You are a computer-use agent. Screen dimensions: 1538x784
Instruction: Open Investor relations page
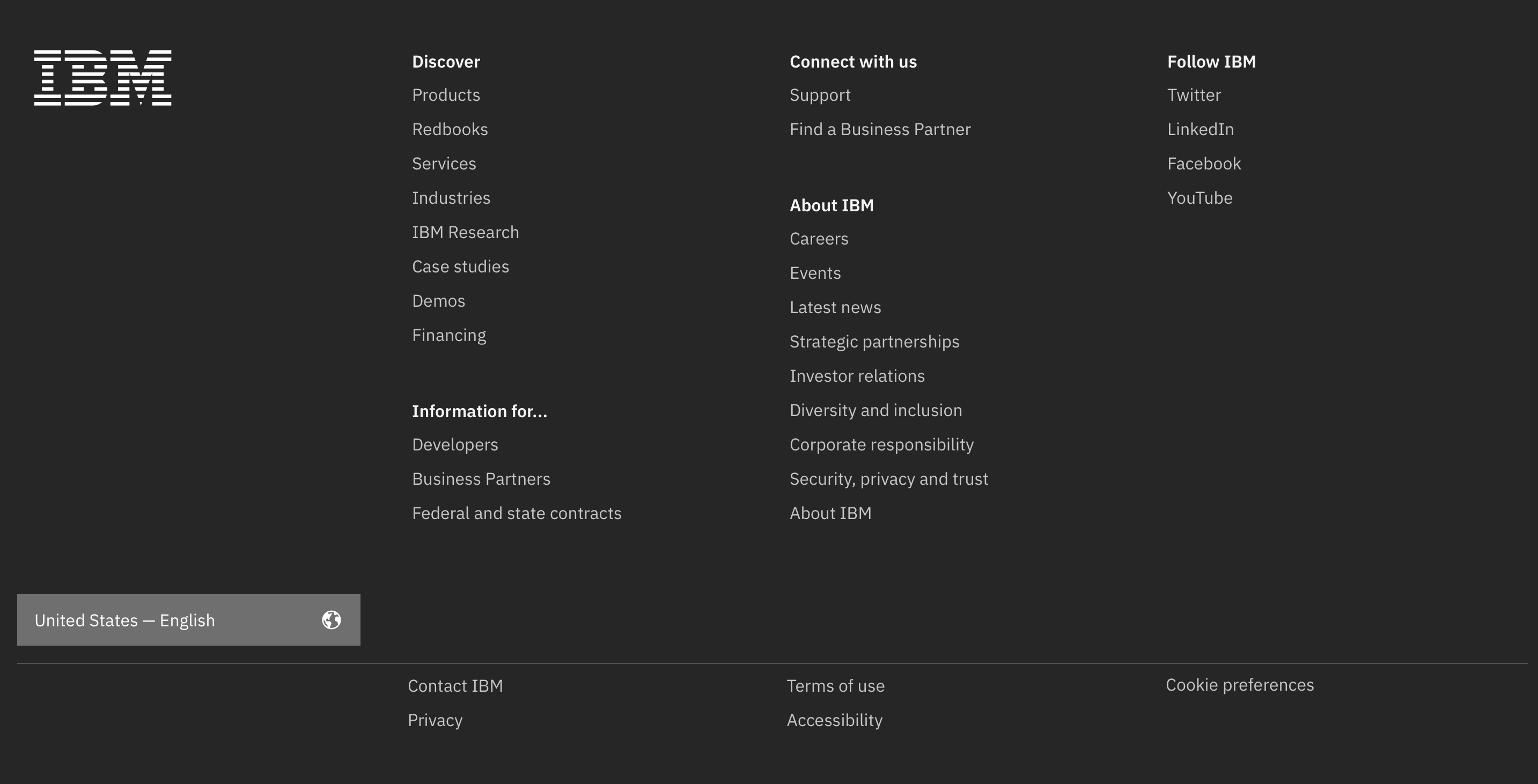pyautogui.click(x=857, y=376)
